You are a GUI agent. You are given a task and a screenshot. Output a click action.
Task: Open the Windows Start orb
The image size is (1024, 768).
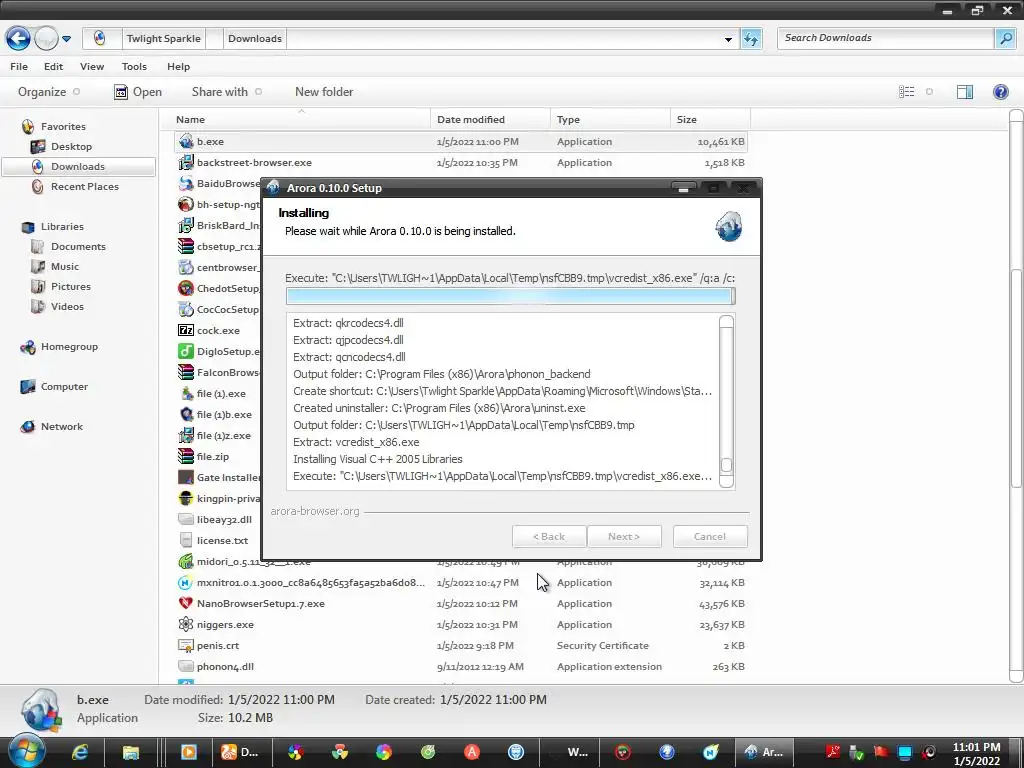pyautogui.click(x=26, y=751)
